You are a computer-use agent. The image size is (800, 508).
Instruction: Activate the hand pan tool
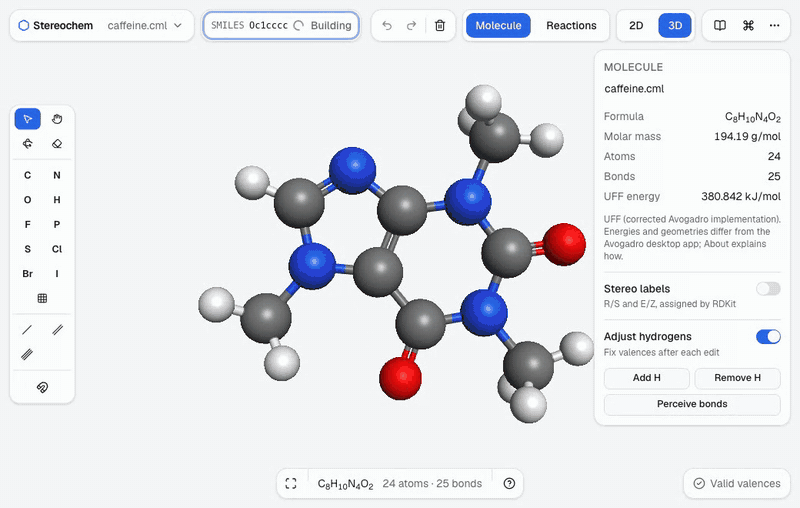57,119
